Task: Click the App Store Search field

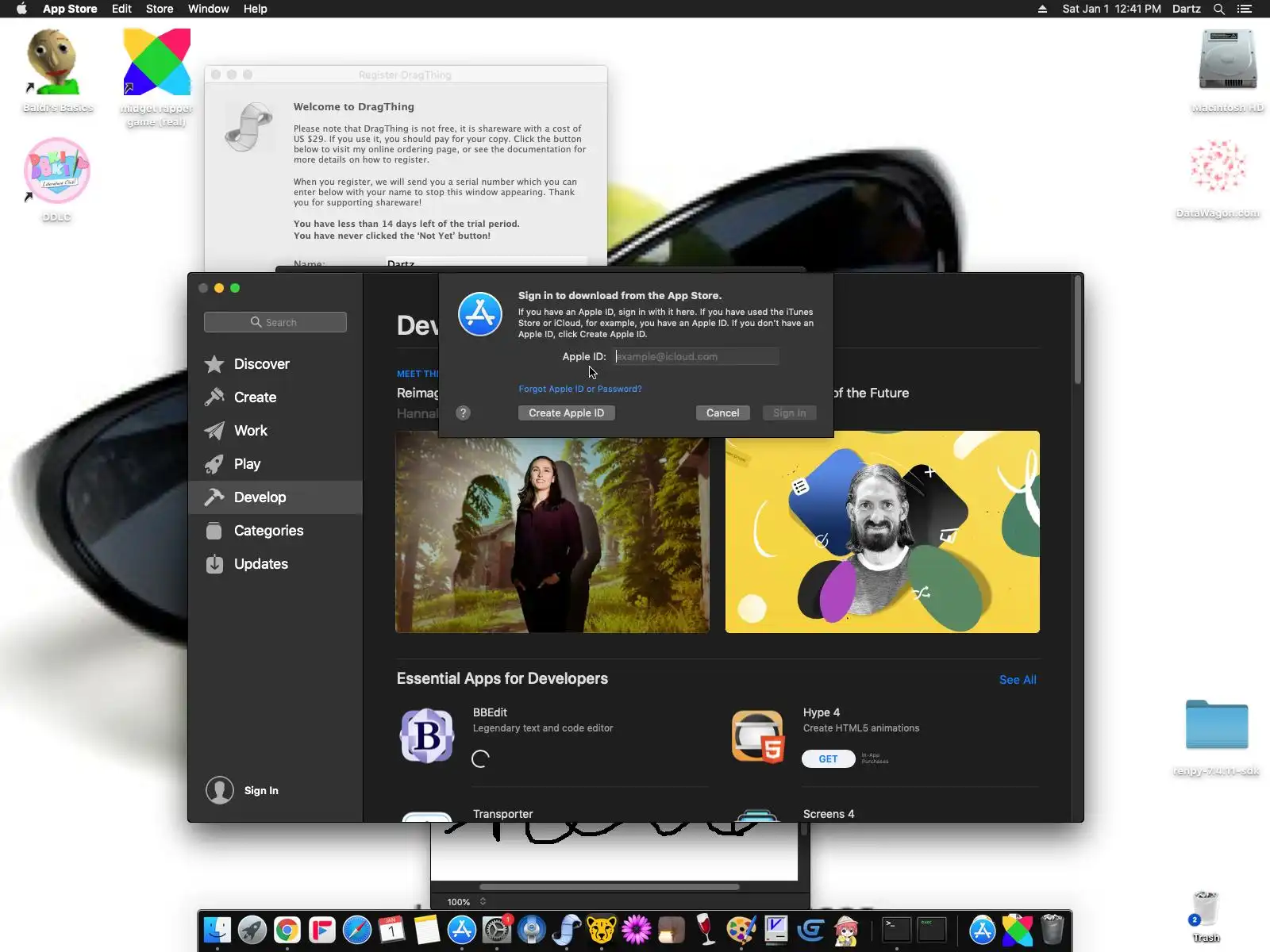Action: [275, 322]
